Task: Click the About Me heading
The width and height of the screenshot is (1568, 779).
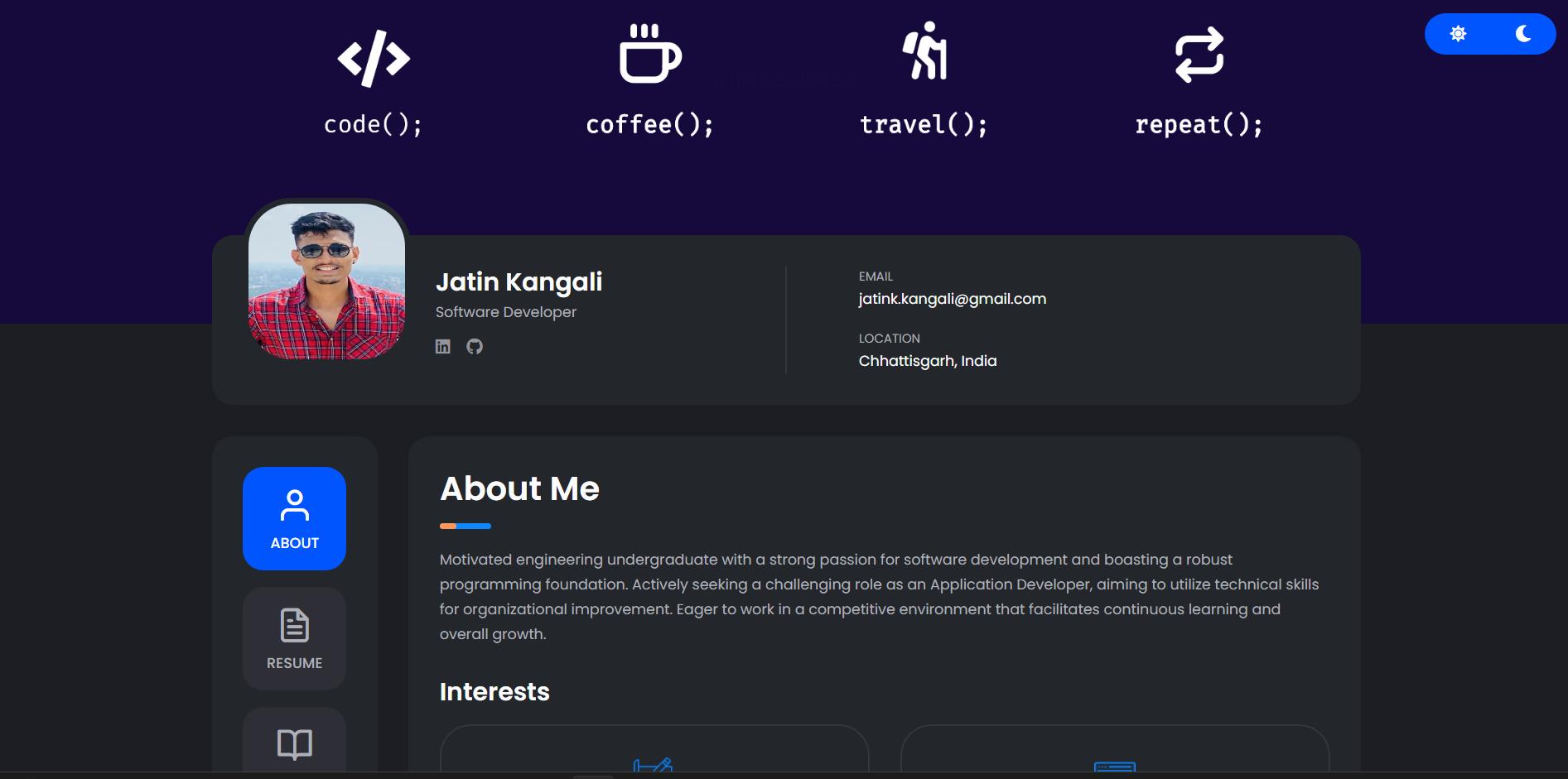Action: click(x=519, y=489)
